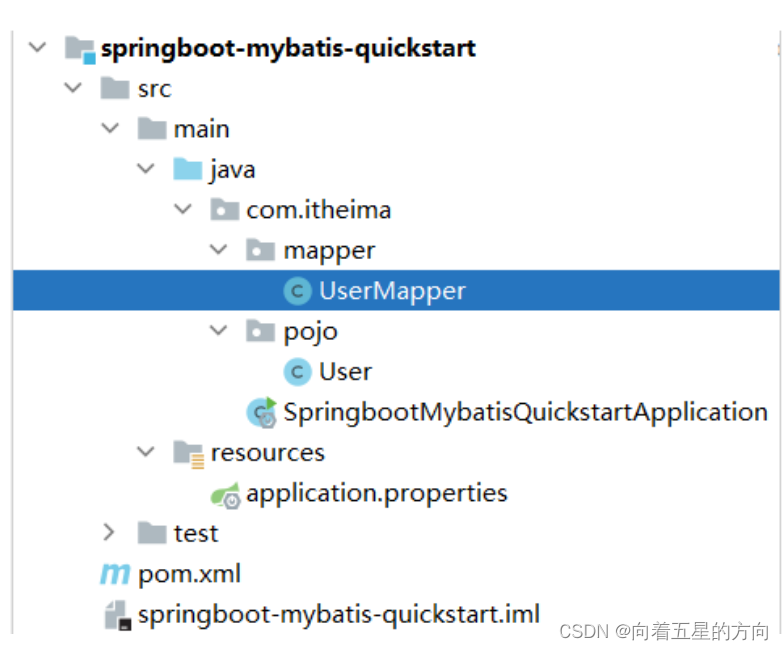
Task: Click the application.properties Spring leaf icon
Action: pyautogui.click(x=225, y=495)
